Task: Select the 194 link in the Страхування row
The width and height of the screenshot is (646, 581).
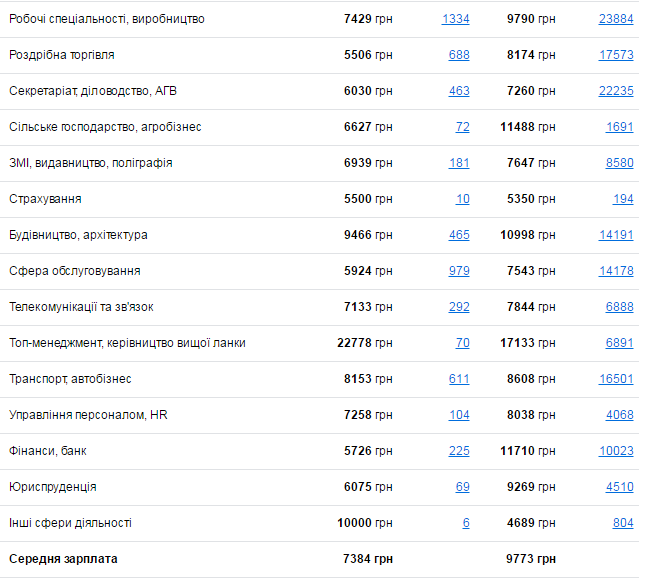Action: [623, 199]
